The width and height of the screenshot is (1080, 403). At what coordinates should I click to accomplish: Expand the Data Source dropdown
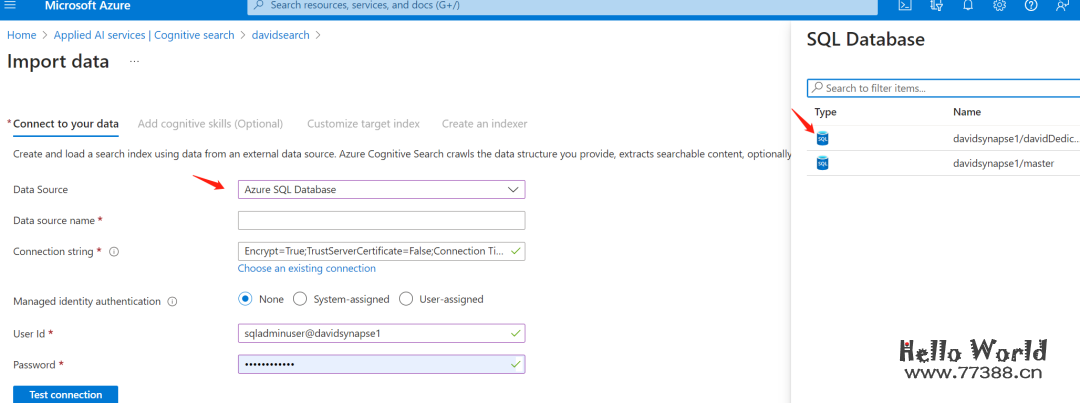(381, 190)
